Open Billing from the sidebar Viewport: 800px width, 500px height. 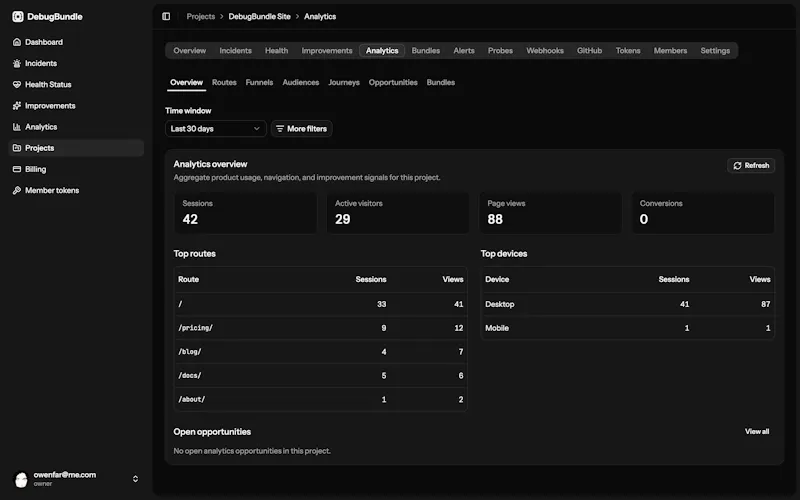pyautogui.click(x=77, y=169)
